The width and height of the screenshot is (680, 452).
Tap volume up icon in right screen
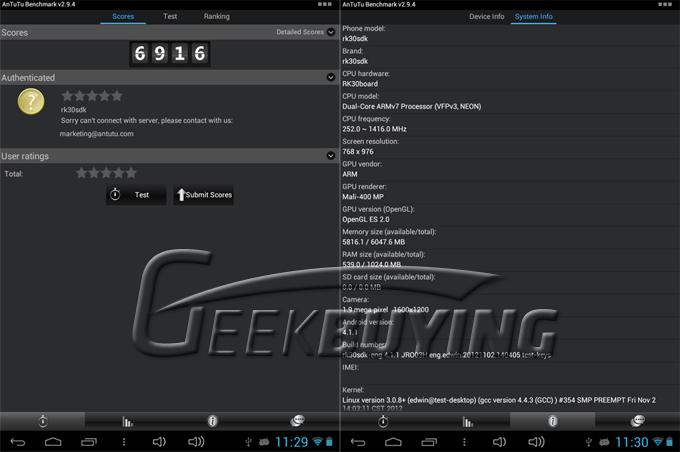[x=536, y=442]
